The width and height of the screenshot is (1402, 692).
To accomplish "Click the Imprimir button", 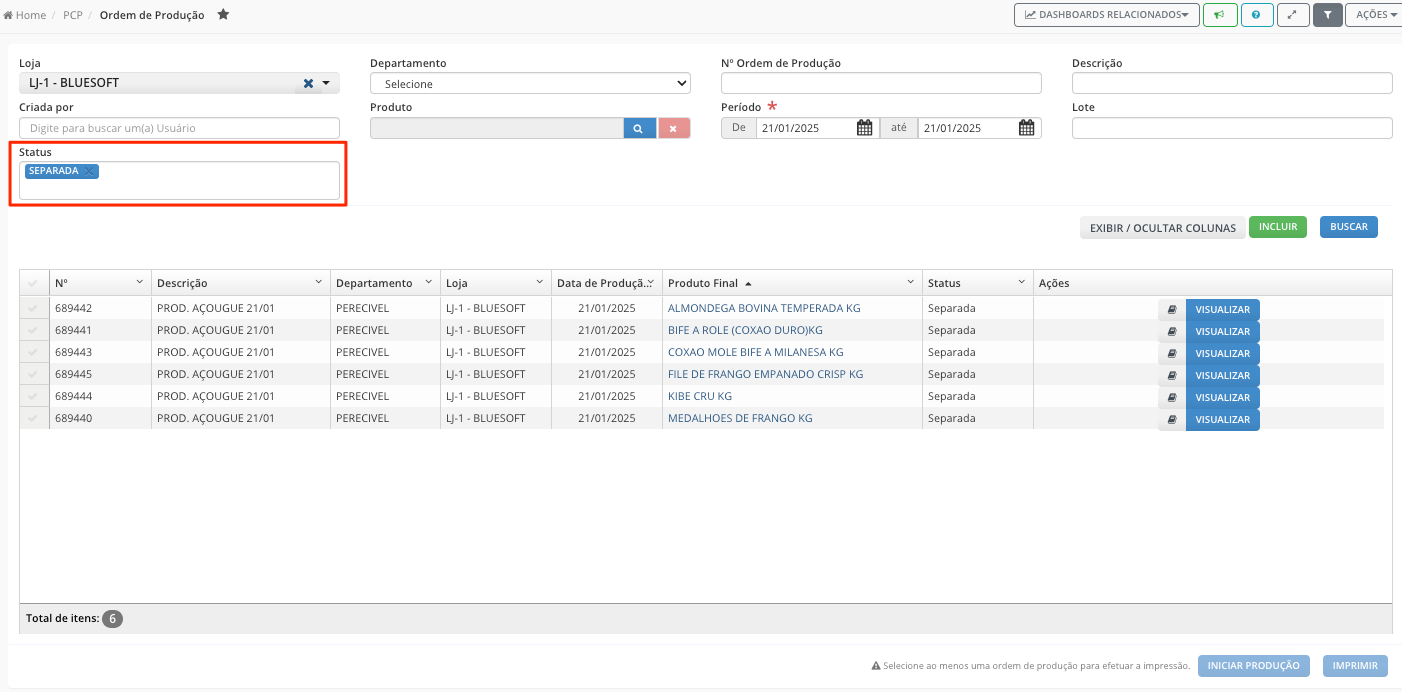I will click(1355, 666).
